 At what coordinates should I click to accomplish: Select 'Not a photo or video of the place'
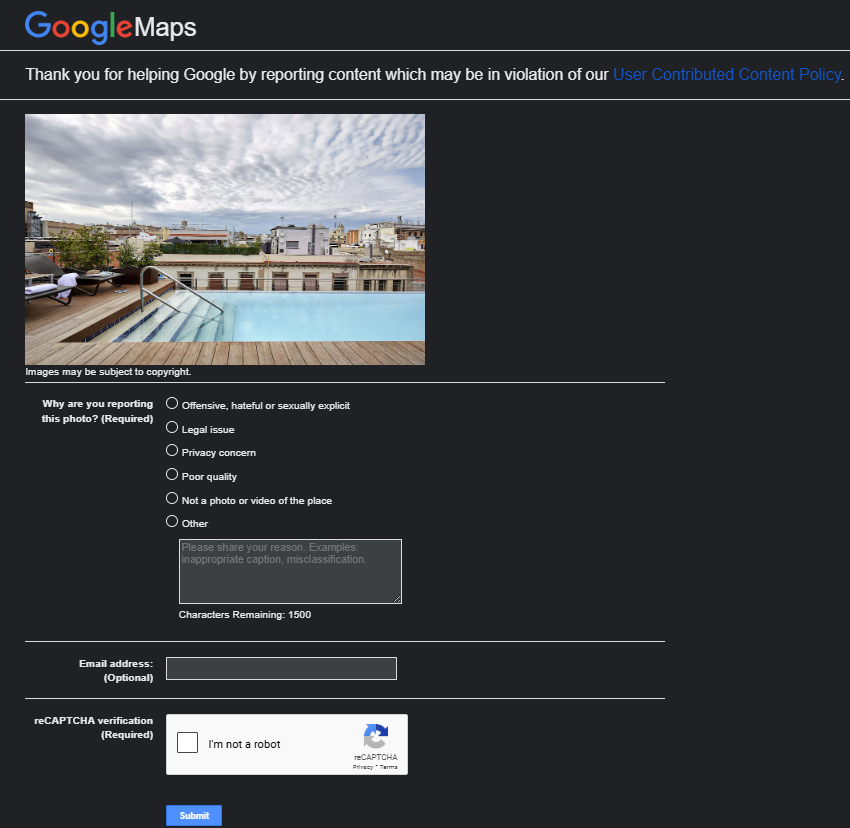pos(172,498)
